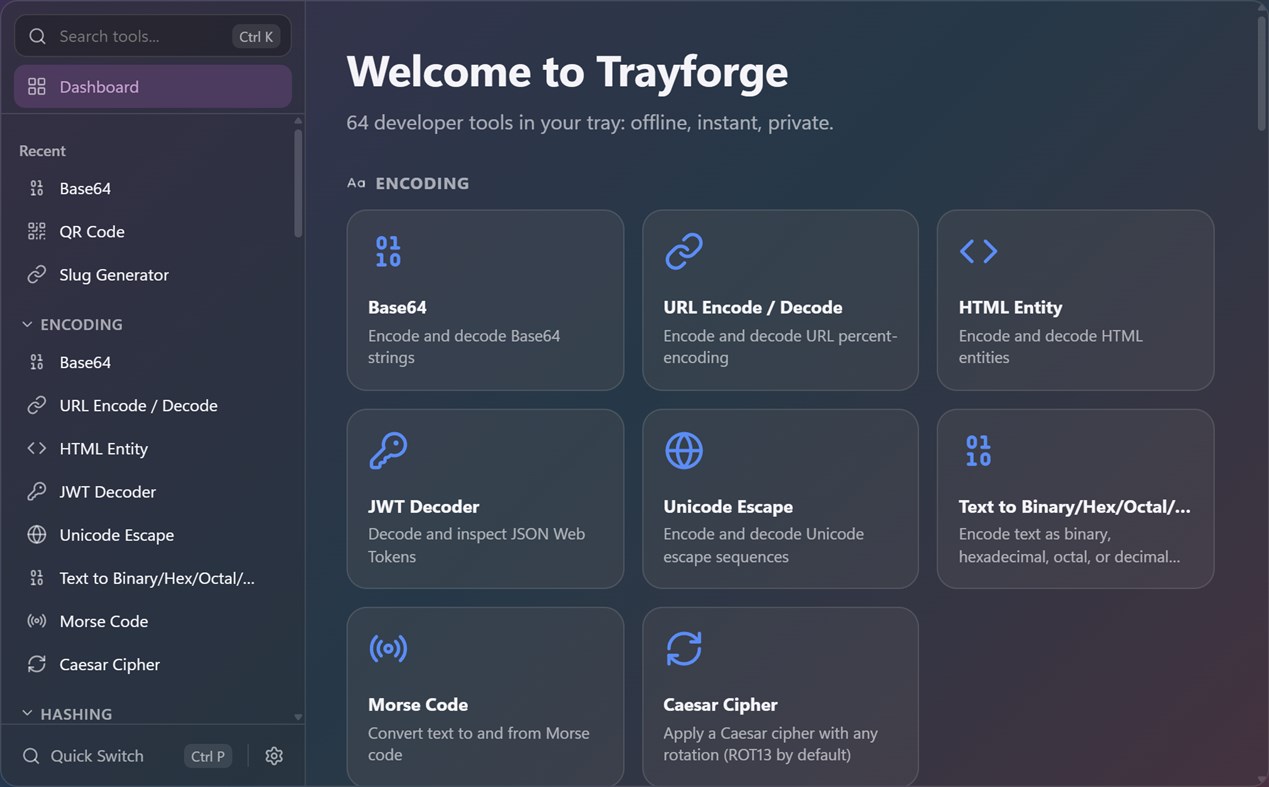Open the JWT Decoder dashboard card

[x=485, y=498]
